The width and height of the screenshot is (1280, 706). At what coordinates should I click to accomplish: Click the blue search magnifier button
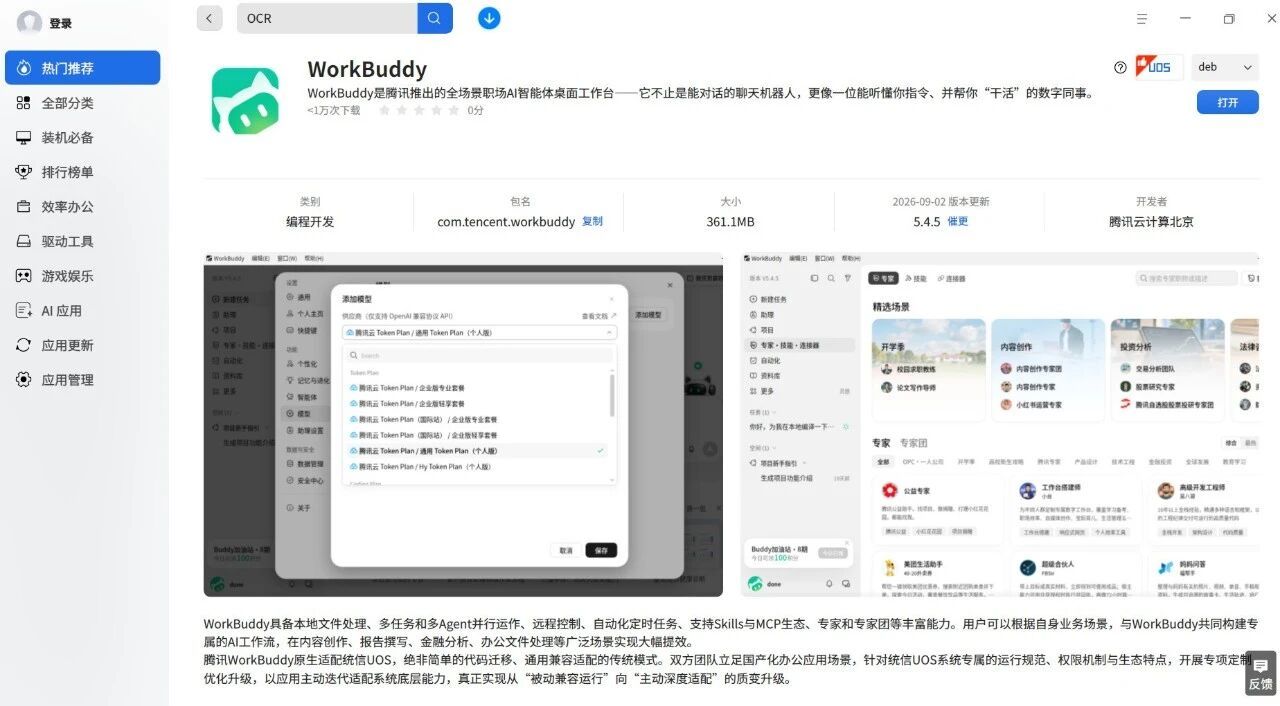[435, 18]
